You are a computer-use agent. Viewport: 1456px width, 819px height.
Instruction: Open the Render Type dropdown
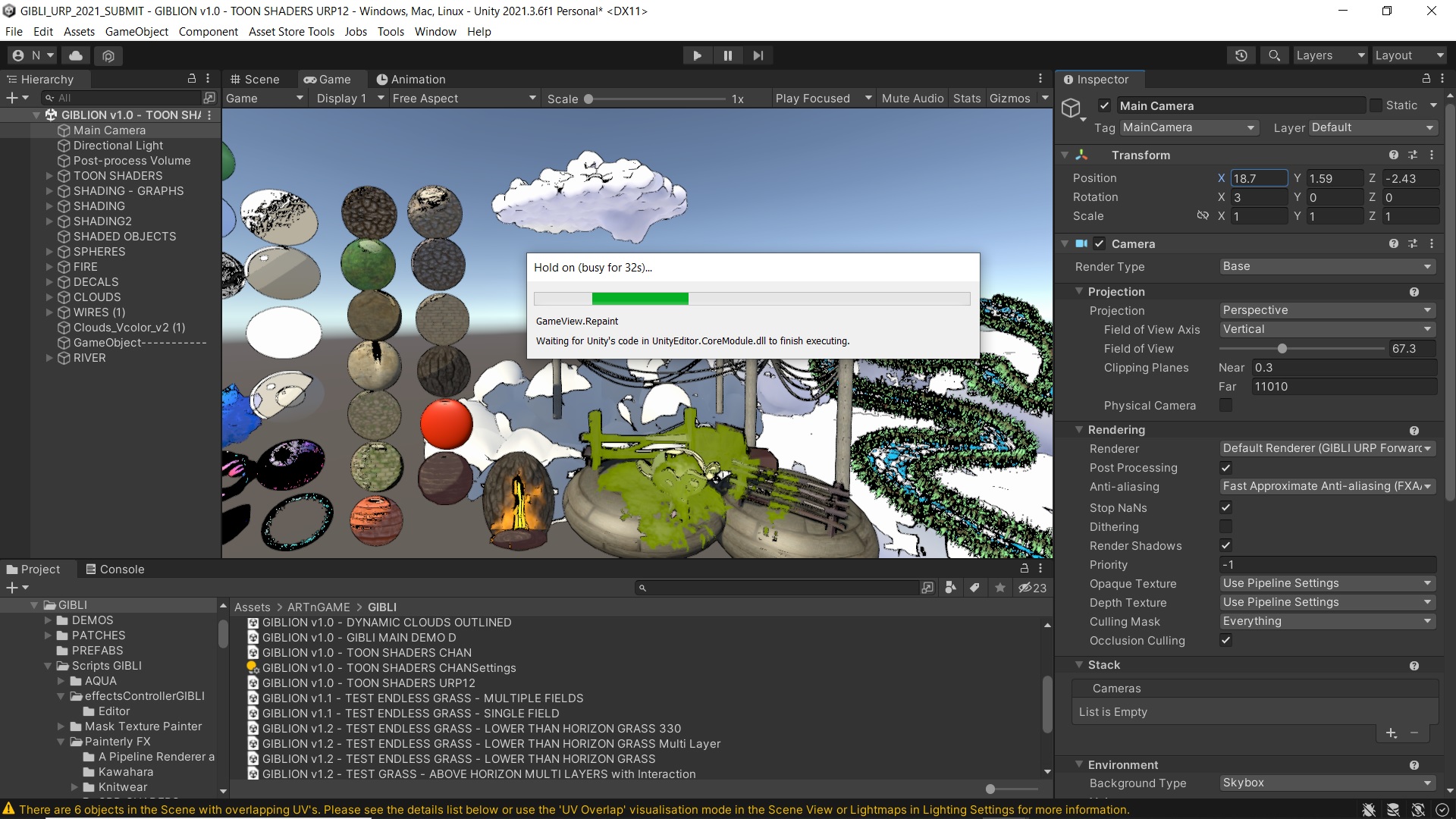tap(1328, 266)
